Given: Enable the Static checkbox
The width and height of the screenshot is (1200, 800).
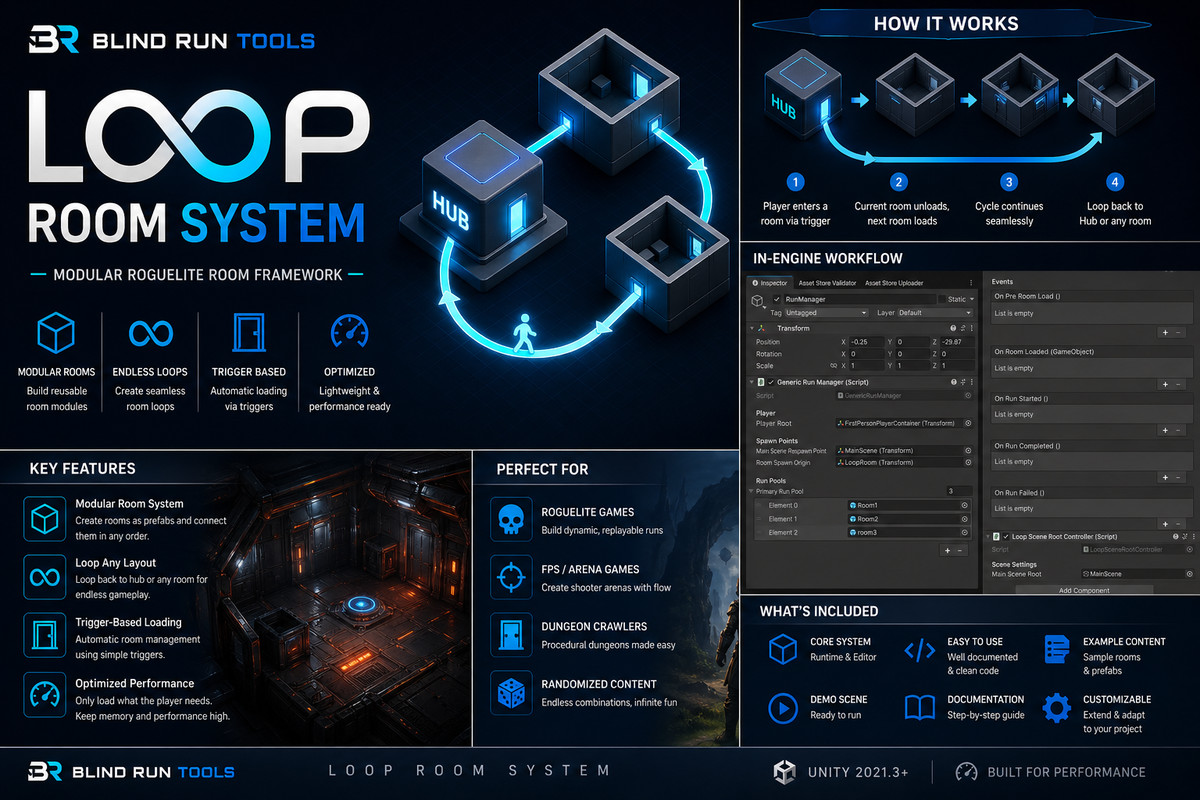Looking at the screenshot, I should 942,299.
